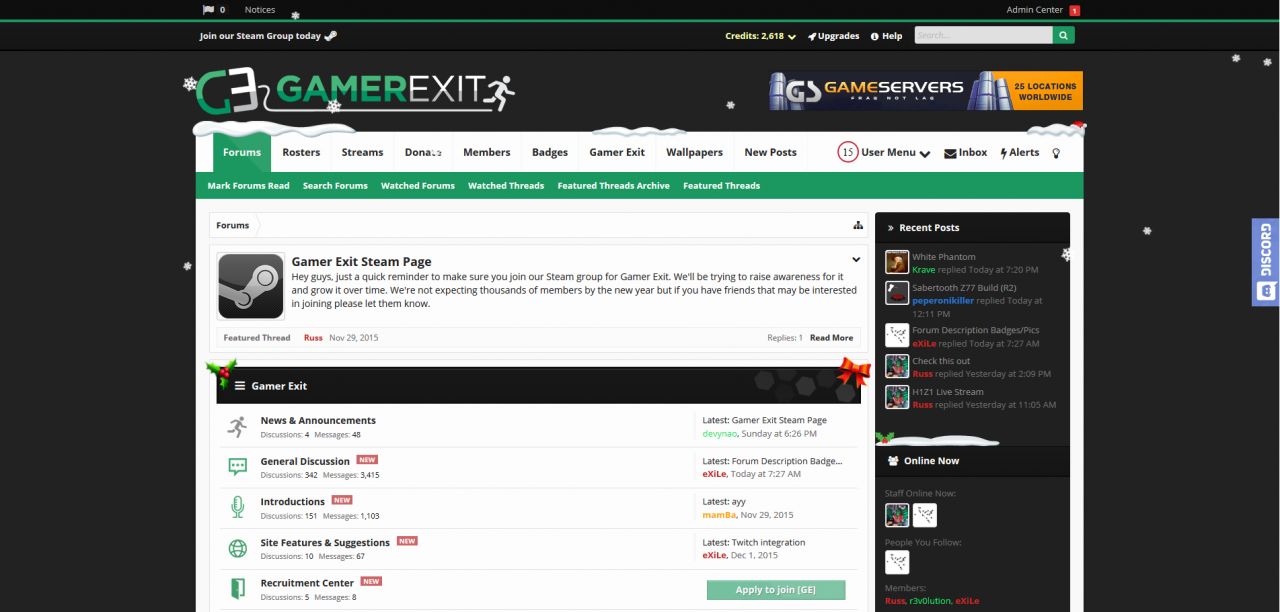Open General Discussion forum
The image size is (1280, 612).
point(305,462)
